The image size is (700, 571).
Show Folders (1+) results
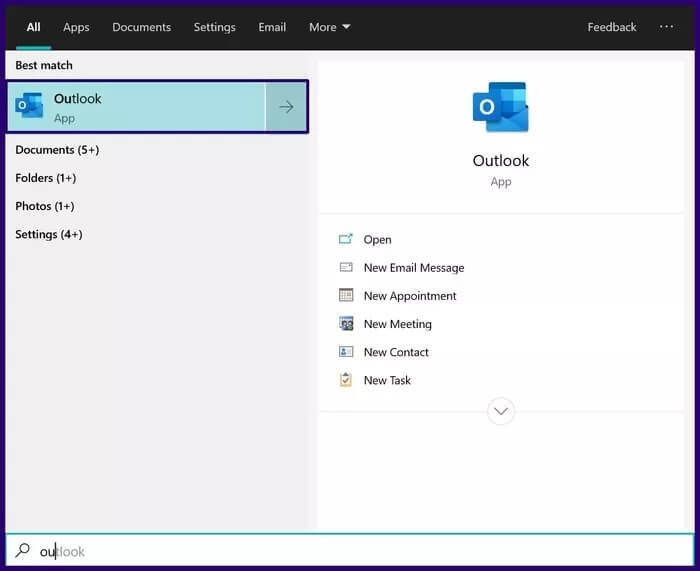(46, 178)
